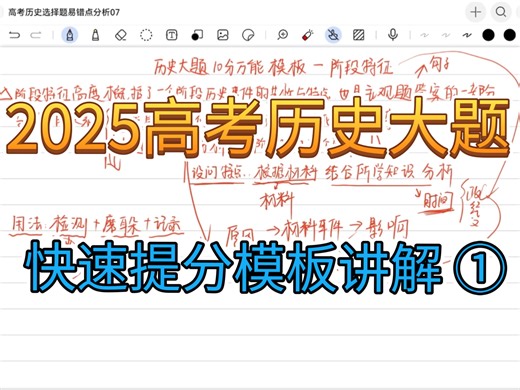This screenshot has width=520, height=390.
Task: Open the Shapes tool
Action: click(197, 35)
